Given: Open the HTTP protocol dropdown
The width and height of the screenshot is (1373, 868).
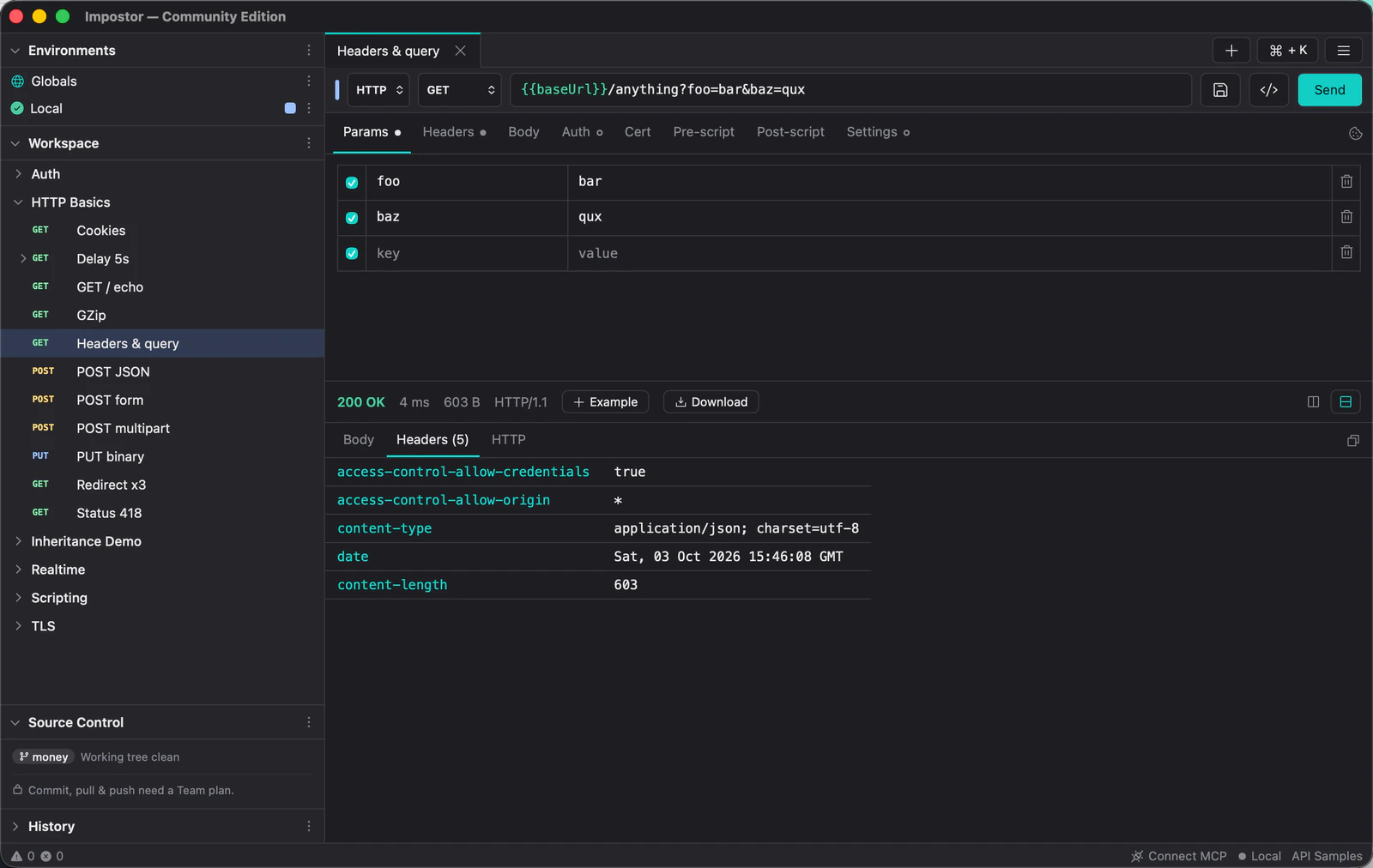Looking at the screenshot, I should (378, 90).
